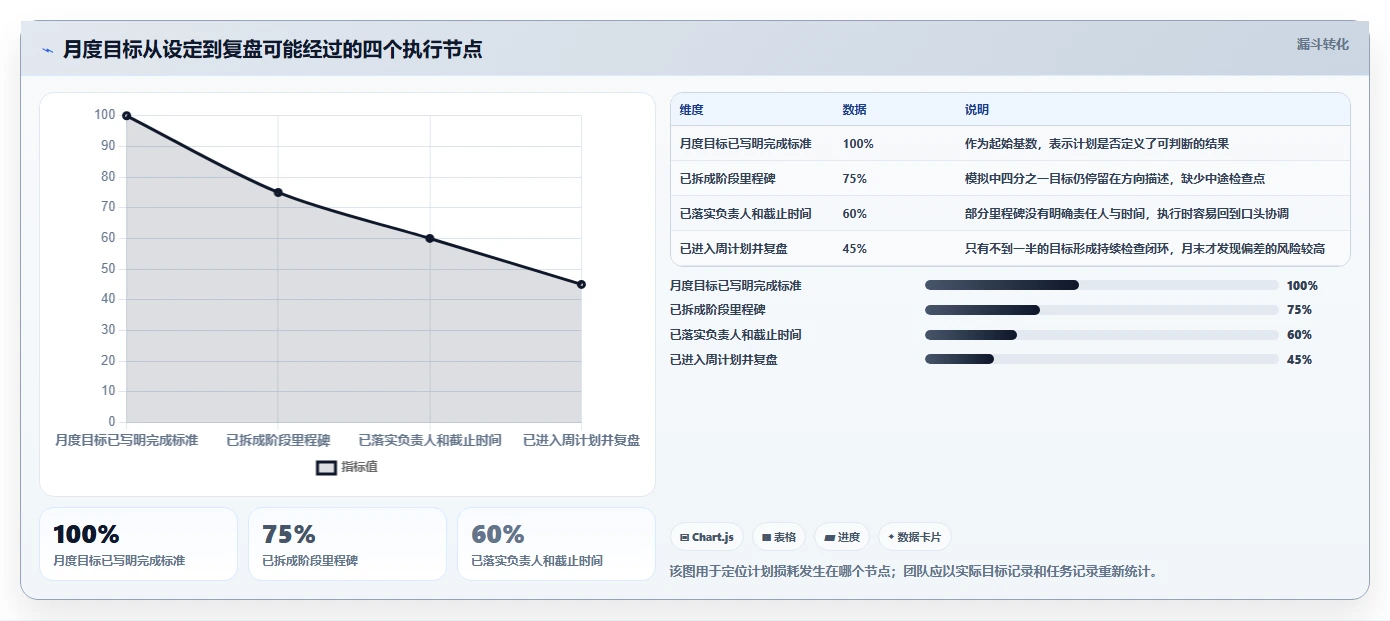
Task: Click the 已落实负责人和截止时间 progress bar
Action: click(1102, 335)
